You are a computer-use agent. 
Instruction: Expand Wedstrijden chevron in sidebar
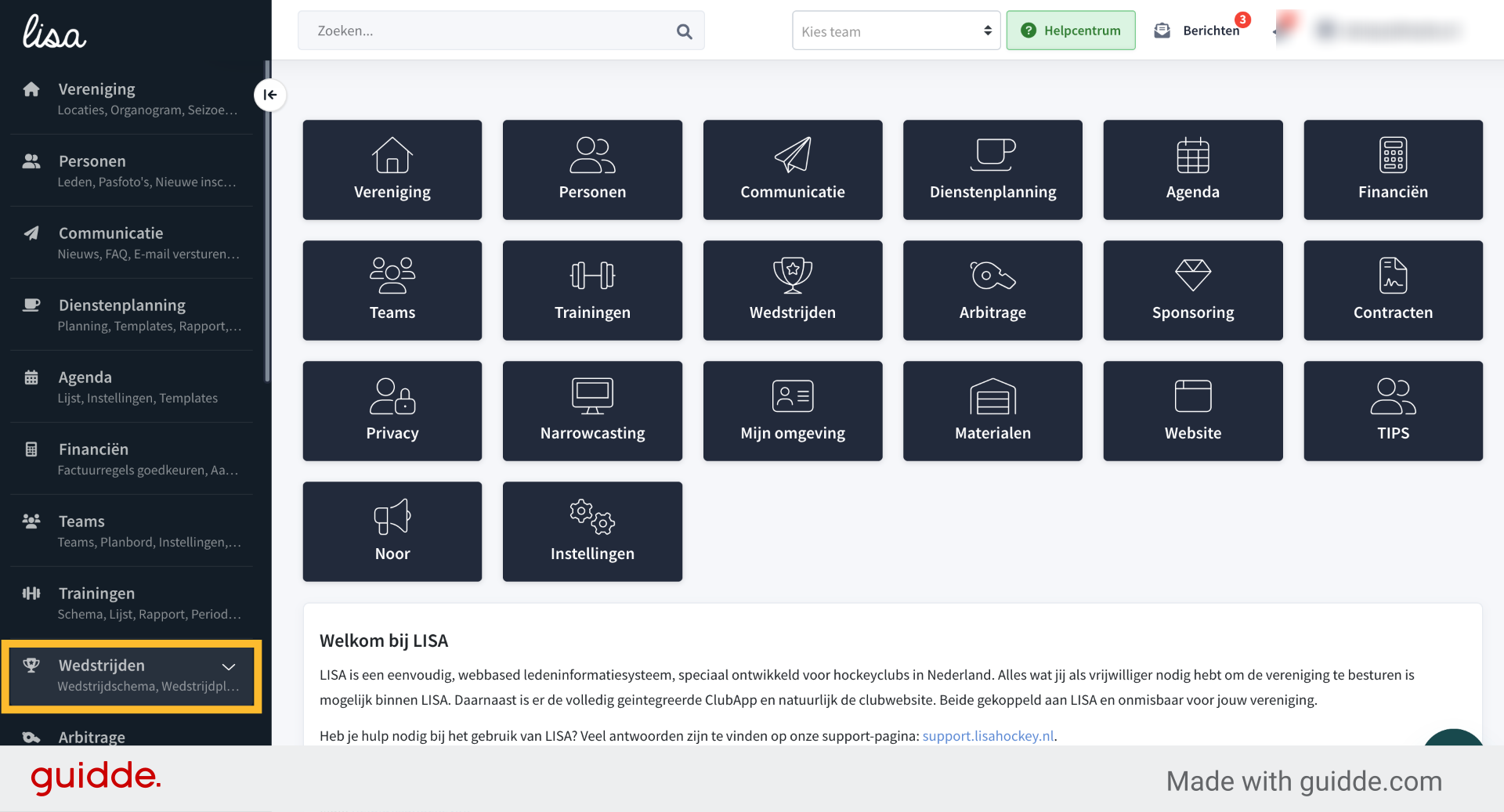pyautogui.click(x=229, y=667)
